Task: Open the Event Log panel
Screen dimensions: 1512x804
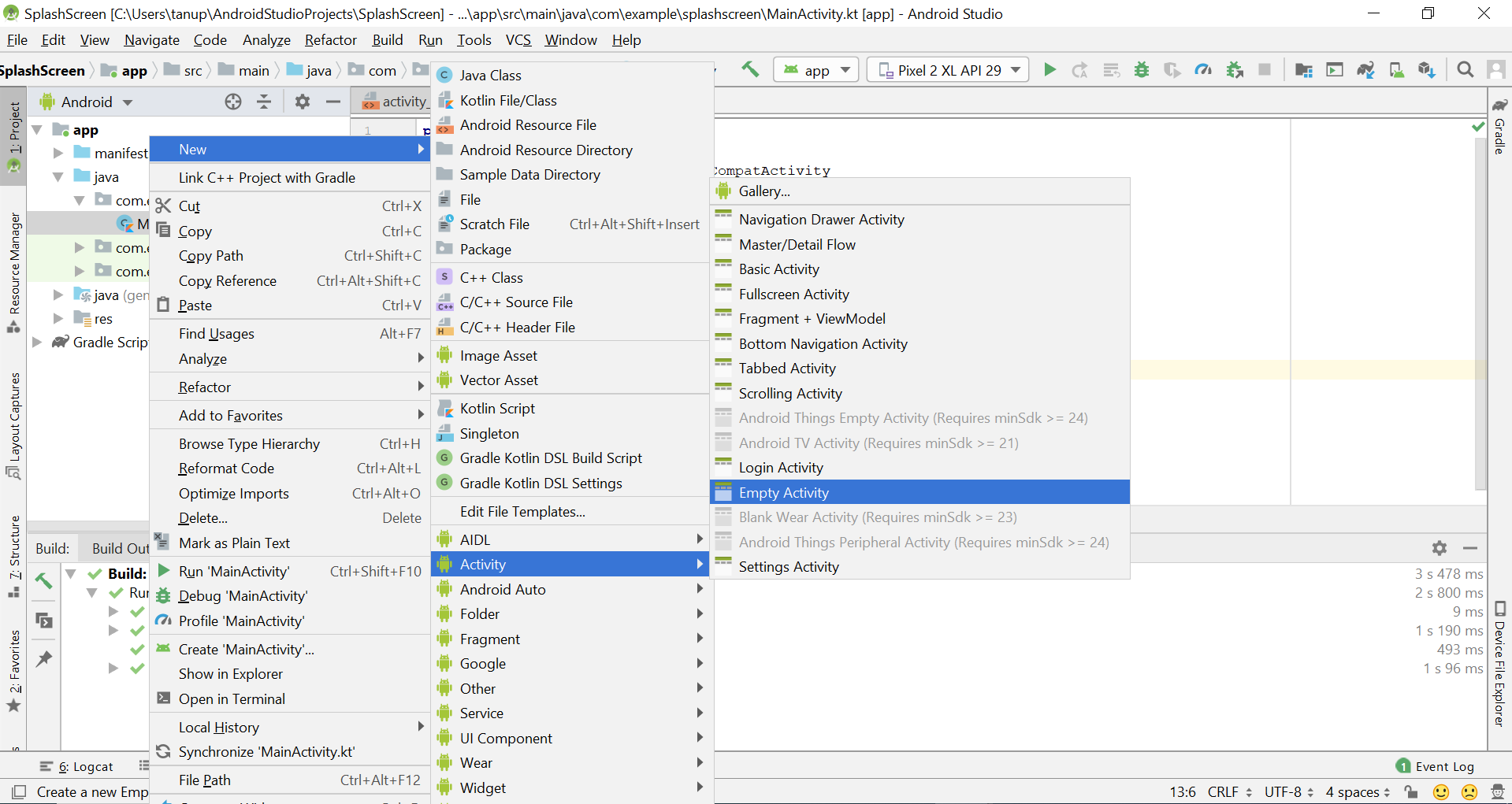Action: point(1435,766)
